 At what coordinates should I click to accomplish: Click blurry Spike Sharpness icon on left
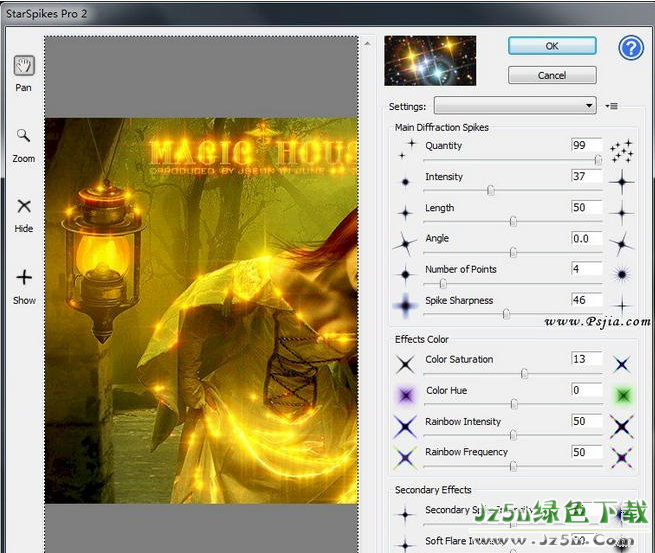[405, 305]
